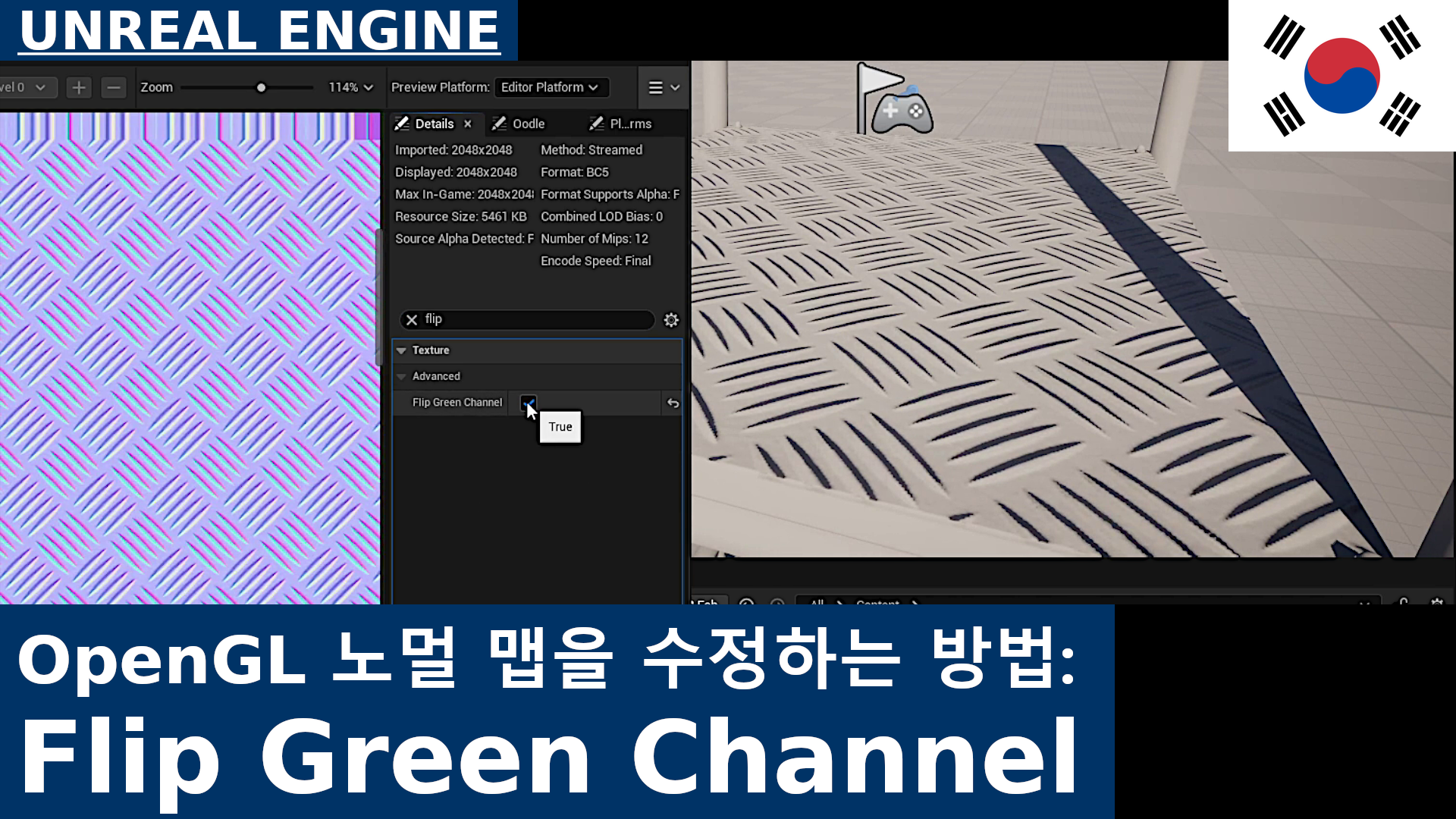Adjust the Zoom slider handle
This screenshot has height=819, width=1456.
pos(261,88)
